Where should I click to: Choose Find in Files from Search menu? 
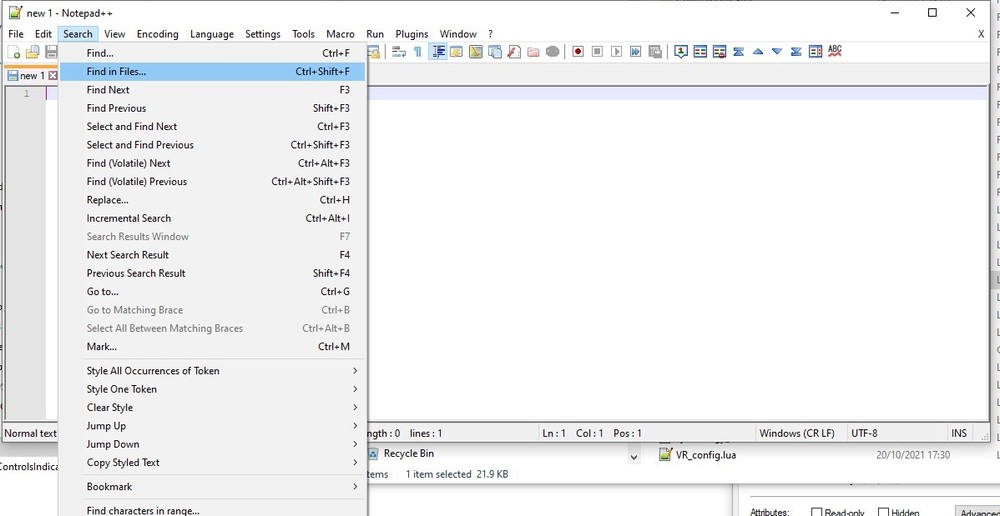tap(212, 71)
